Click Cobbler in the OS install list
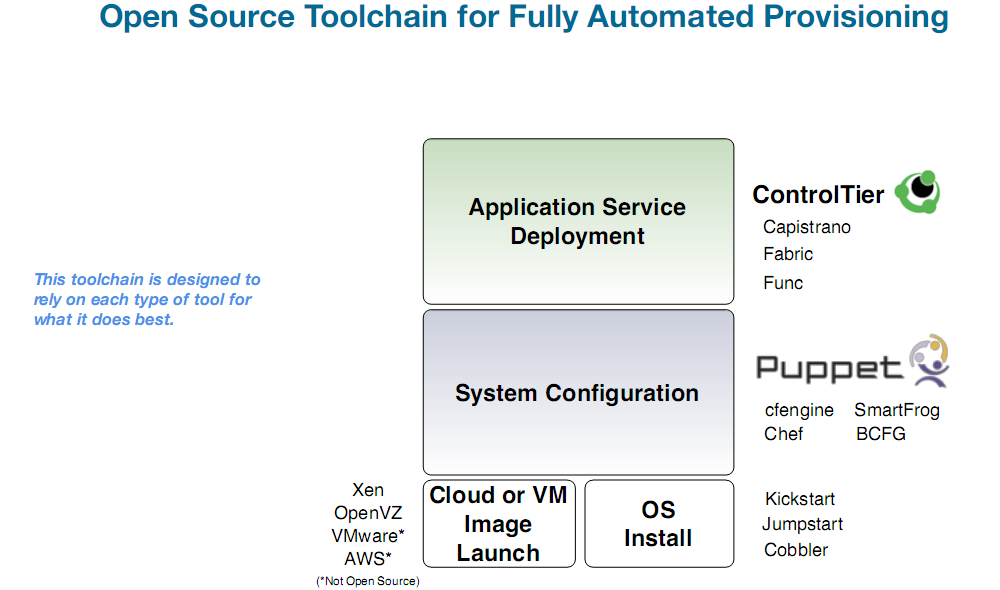The image size is (1000, 590). click(x=796, y=550)
